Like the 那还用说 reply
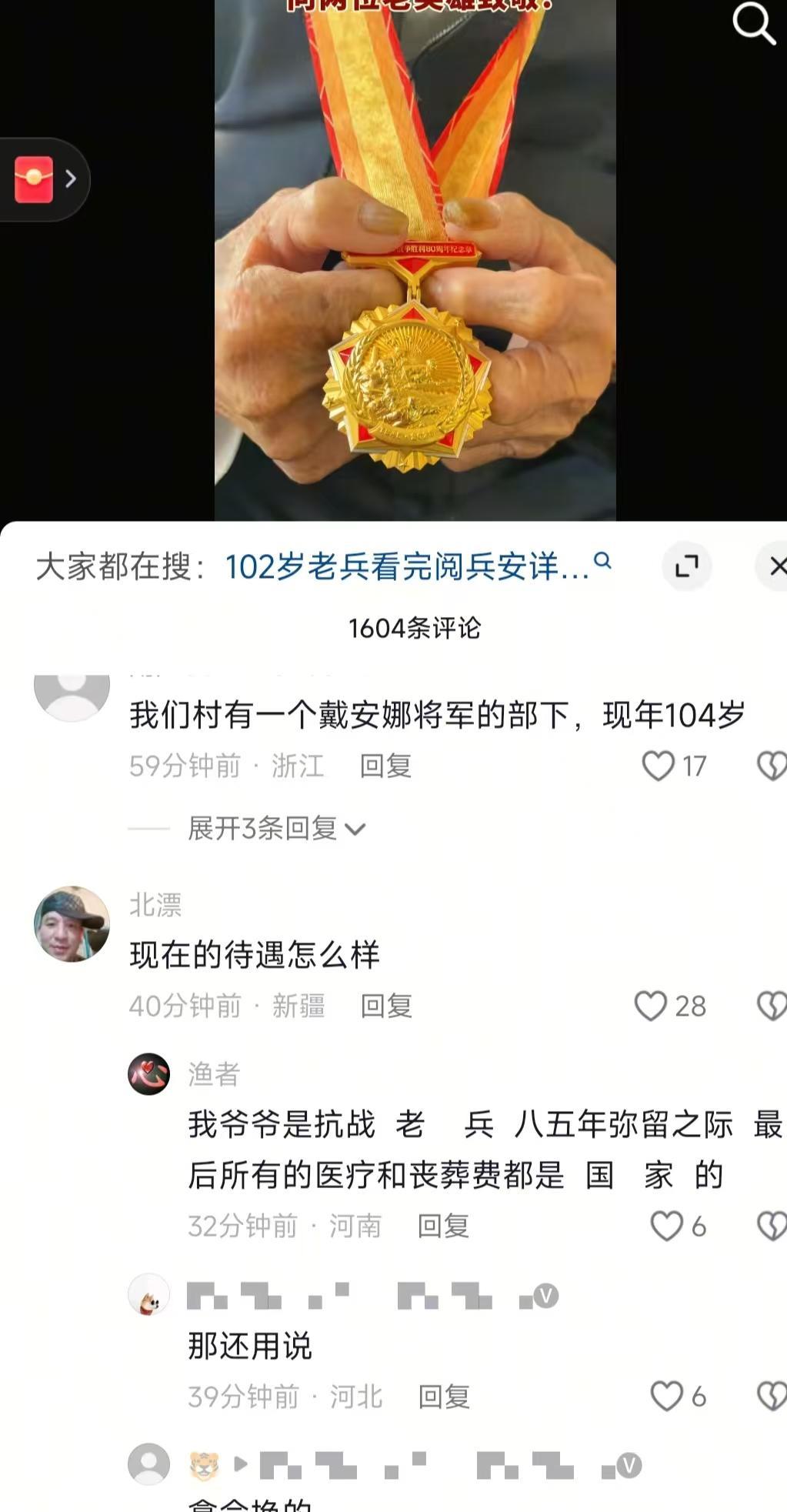The width and height of the screenshot is (787, 1512). click(x=666, y=1397)
